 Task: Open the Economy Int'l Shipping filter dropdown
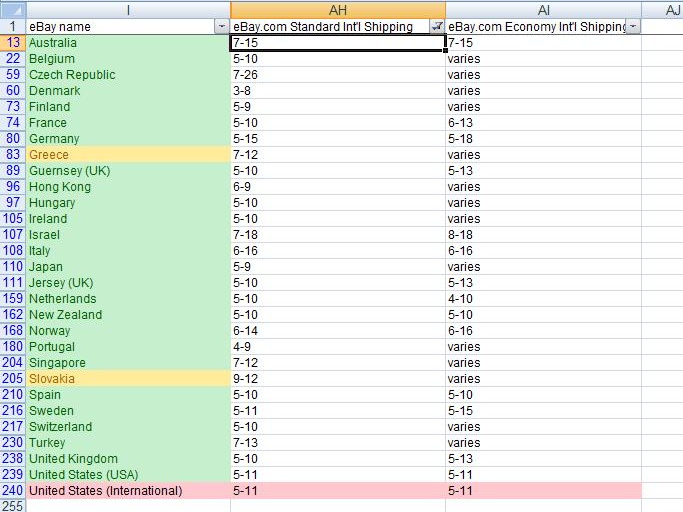pos(632,26)
